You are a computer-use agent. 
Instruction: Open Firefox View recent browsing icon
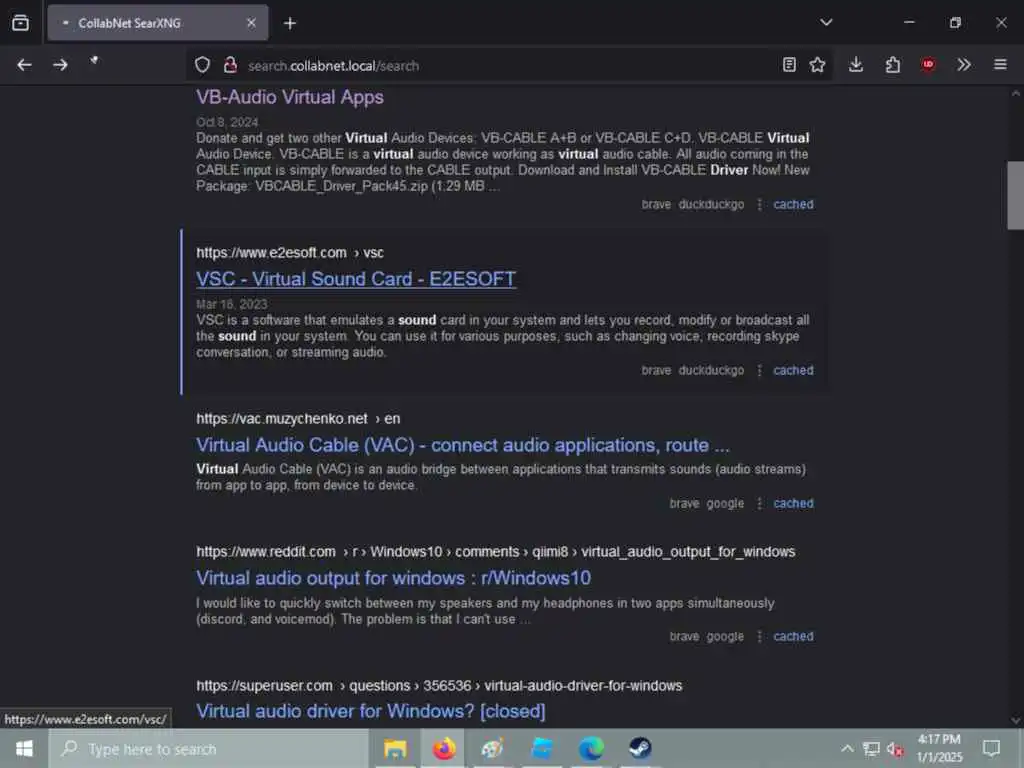click(x=20, y=23)
